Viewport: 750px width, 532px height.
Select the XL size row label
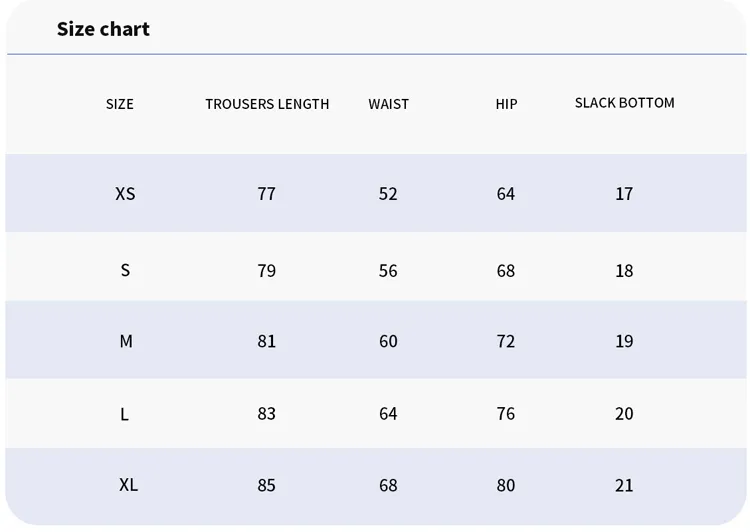coord(128,485)
